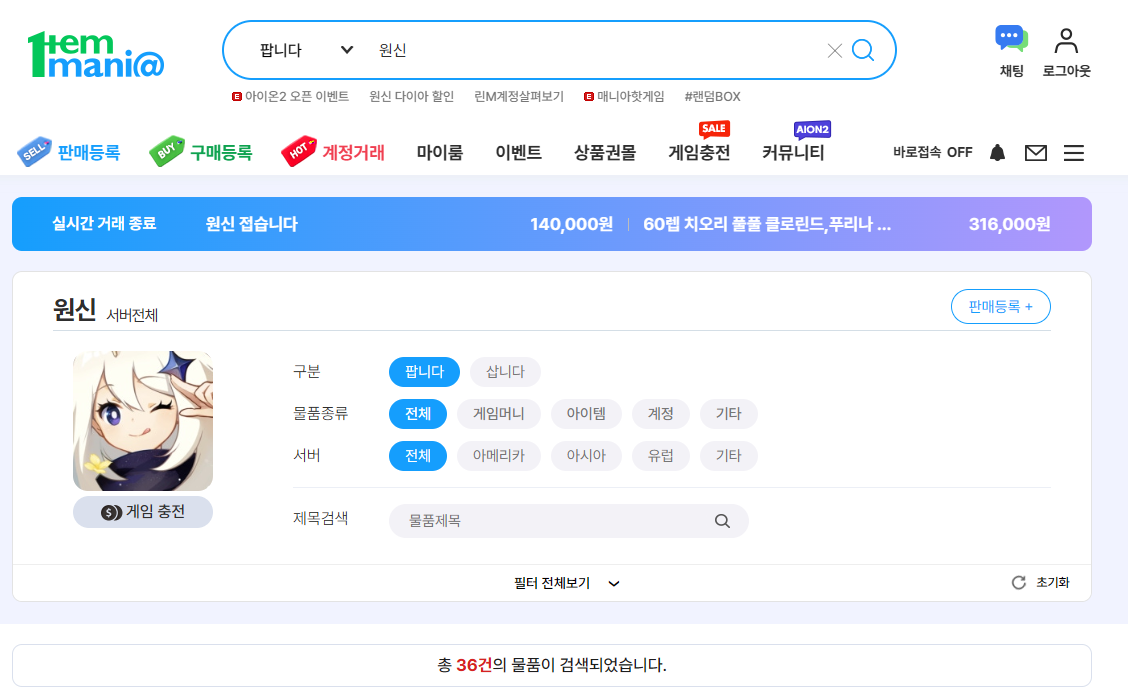Select 전체 in 서버 row
1128x695 pixels.
click(x=418, y=455)
